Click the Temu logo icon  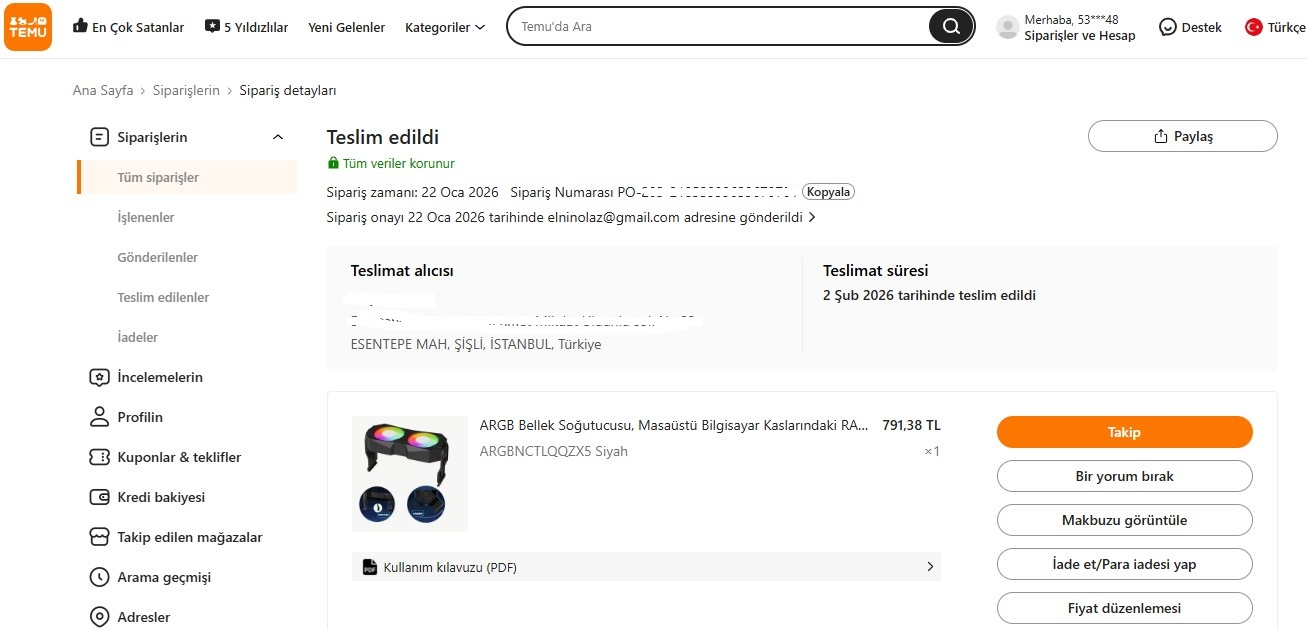tap(28, 27)
